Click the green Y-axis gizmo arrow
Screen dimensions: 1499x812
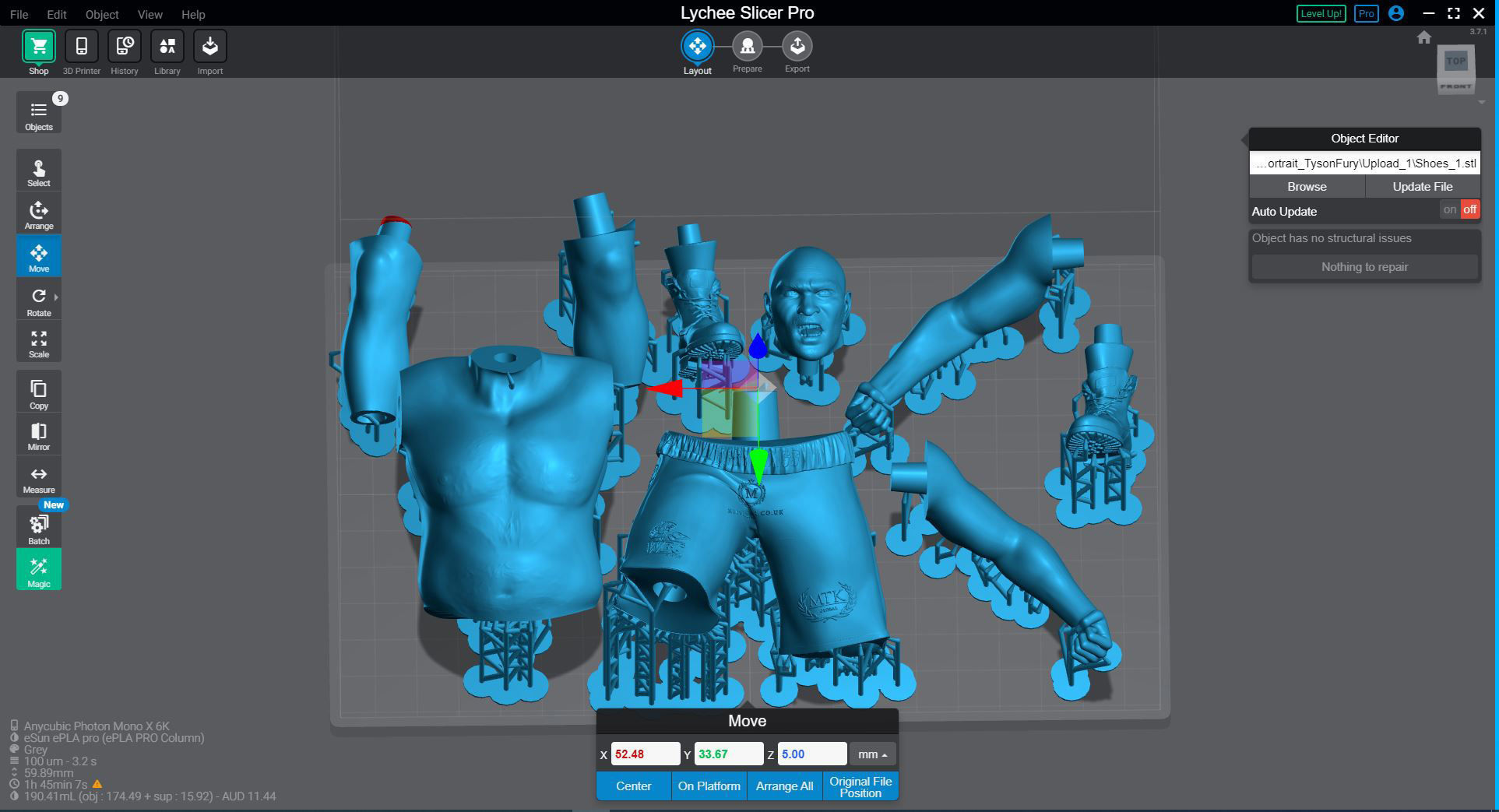[x=758, y=466]
